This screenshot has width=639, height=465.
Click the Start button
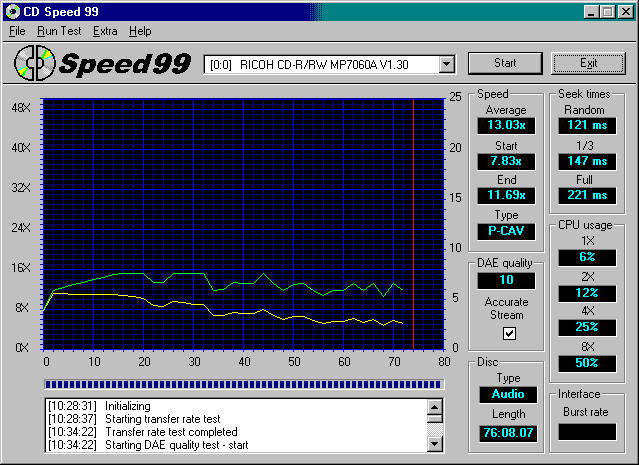tap(505, 63)
